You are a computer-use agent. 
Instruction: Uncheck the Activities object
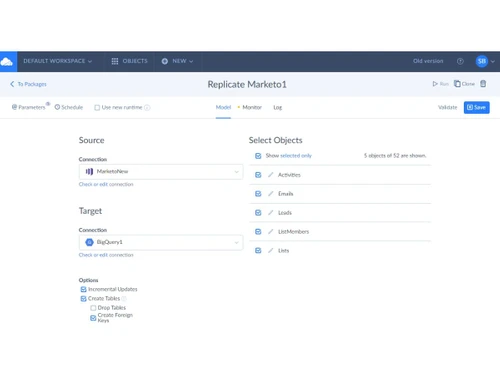[x=258, y=175]
